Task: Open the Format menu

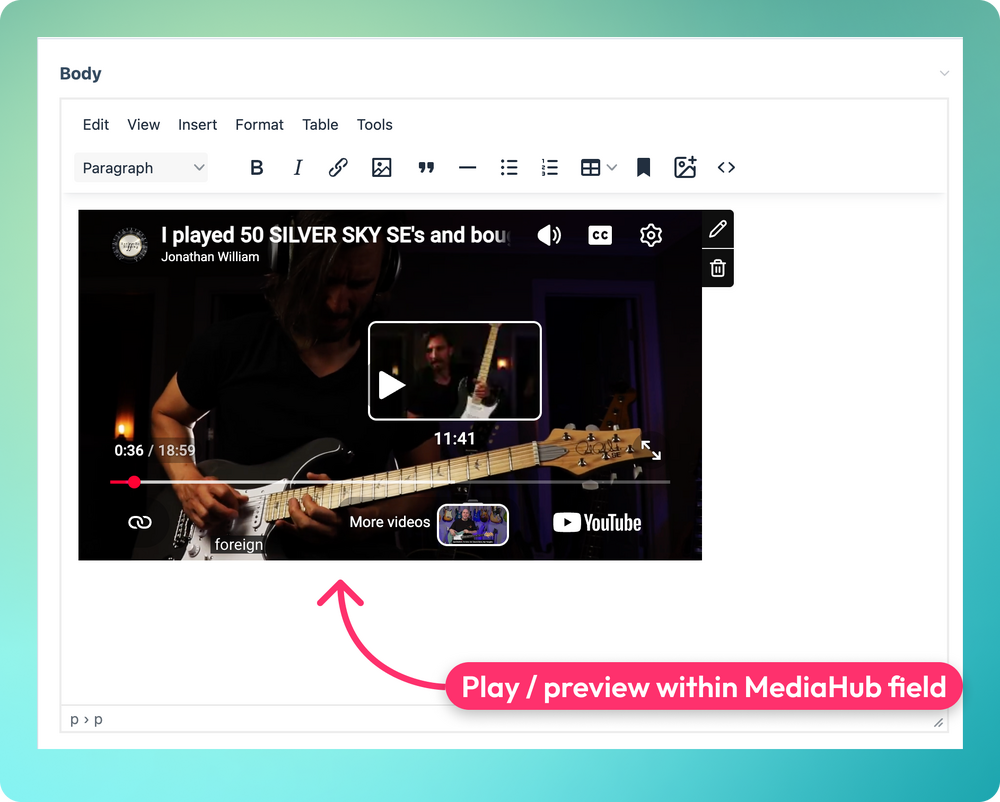Action: [260, 124]
